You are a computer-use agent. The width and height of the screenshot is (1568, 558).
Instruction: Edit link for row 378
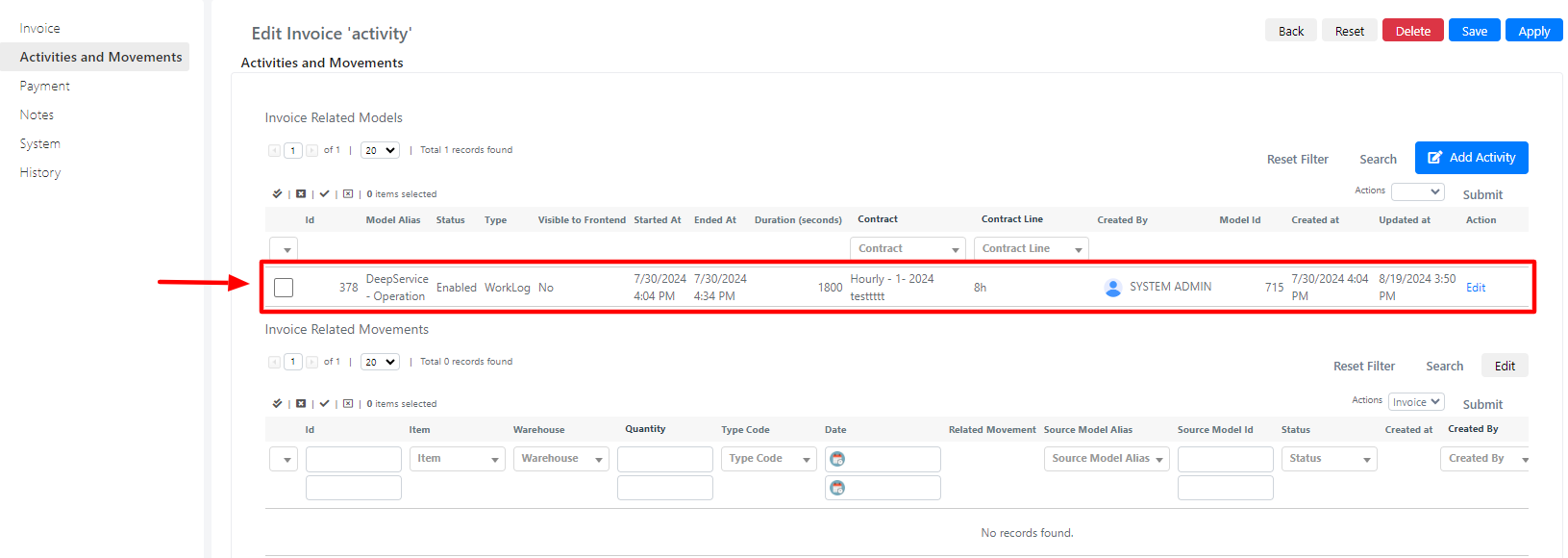(1476, 288)
